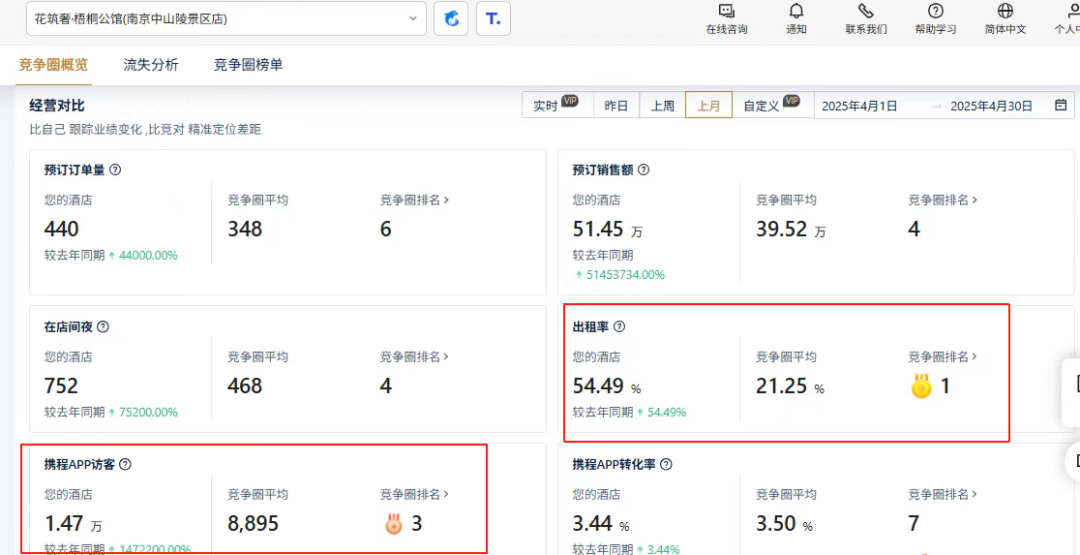Select 昨日 time range
The width and height of the screenshot is (1080, 555).
tap(616, 106)
